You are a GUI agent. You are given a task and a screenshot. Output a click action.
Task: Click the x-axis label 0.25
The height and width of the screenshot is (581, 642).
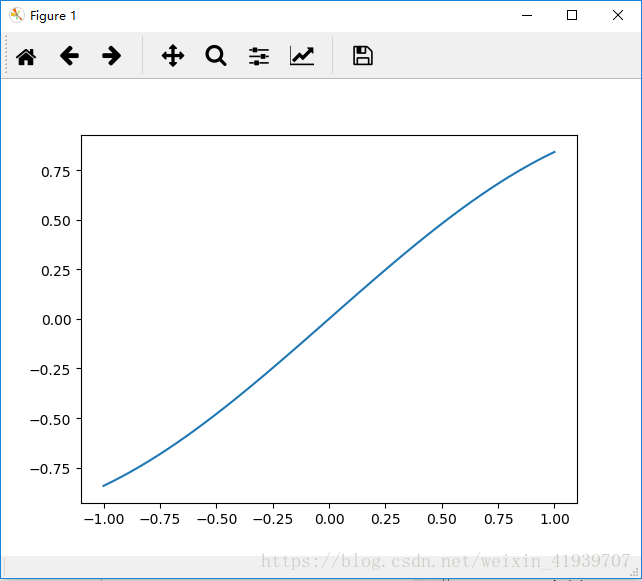click(386, 519)
